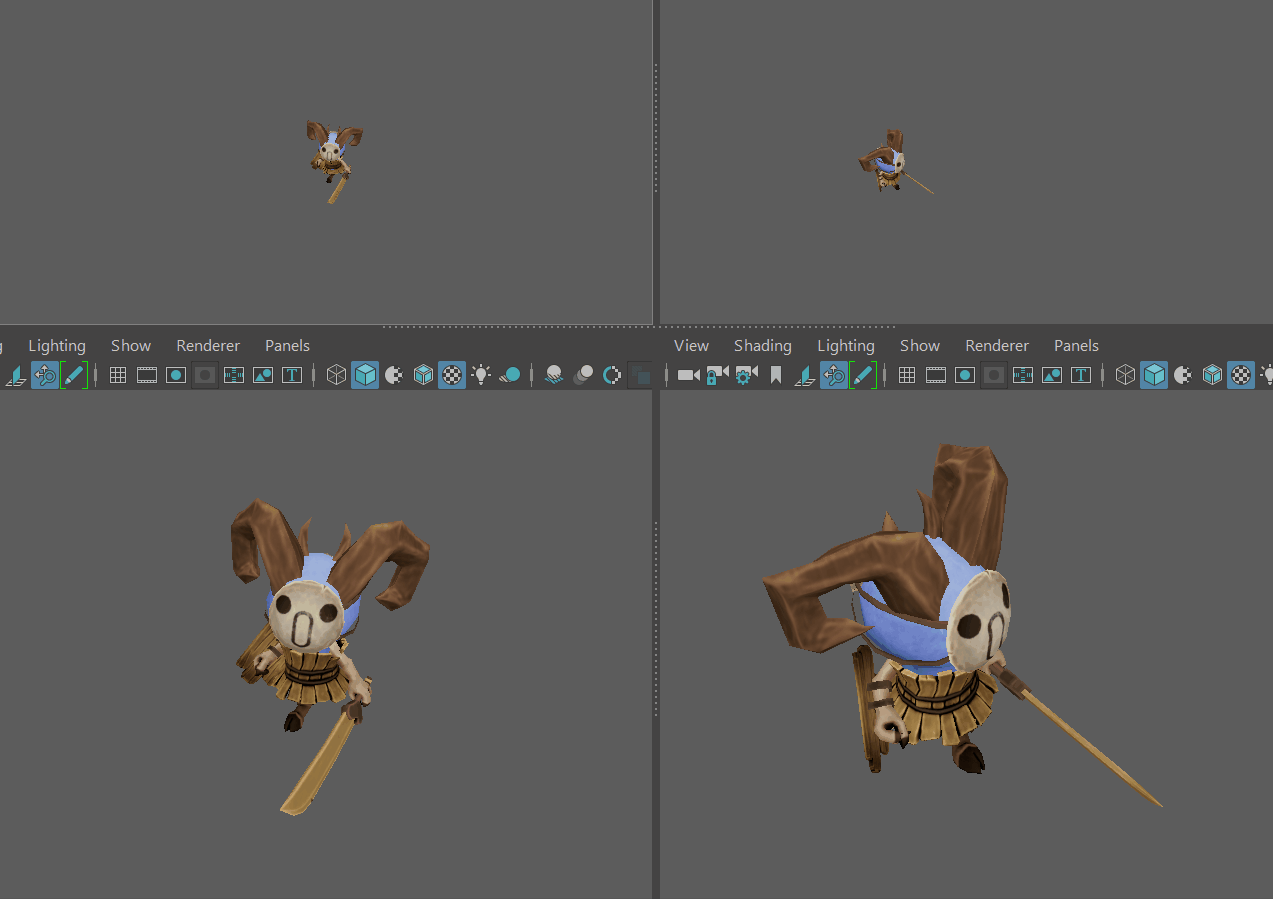Open Renderer menu of left viewport
The height and width of the screenshot is (899, 1273).
coord(208,345)
